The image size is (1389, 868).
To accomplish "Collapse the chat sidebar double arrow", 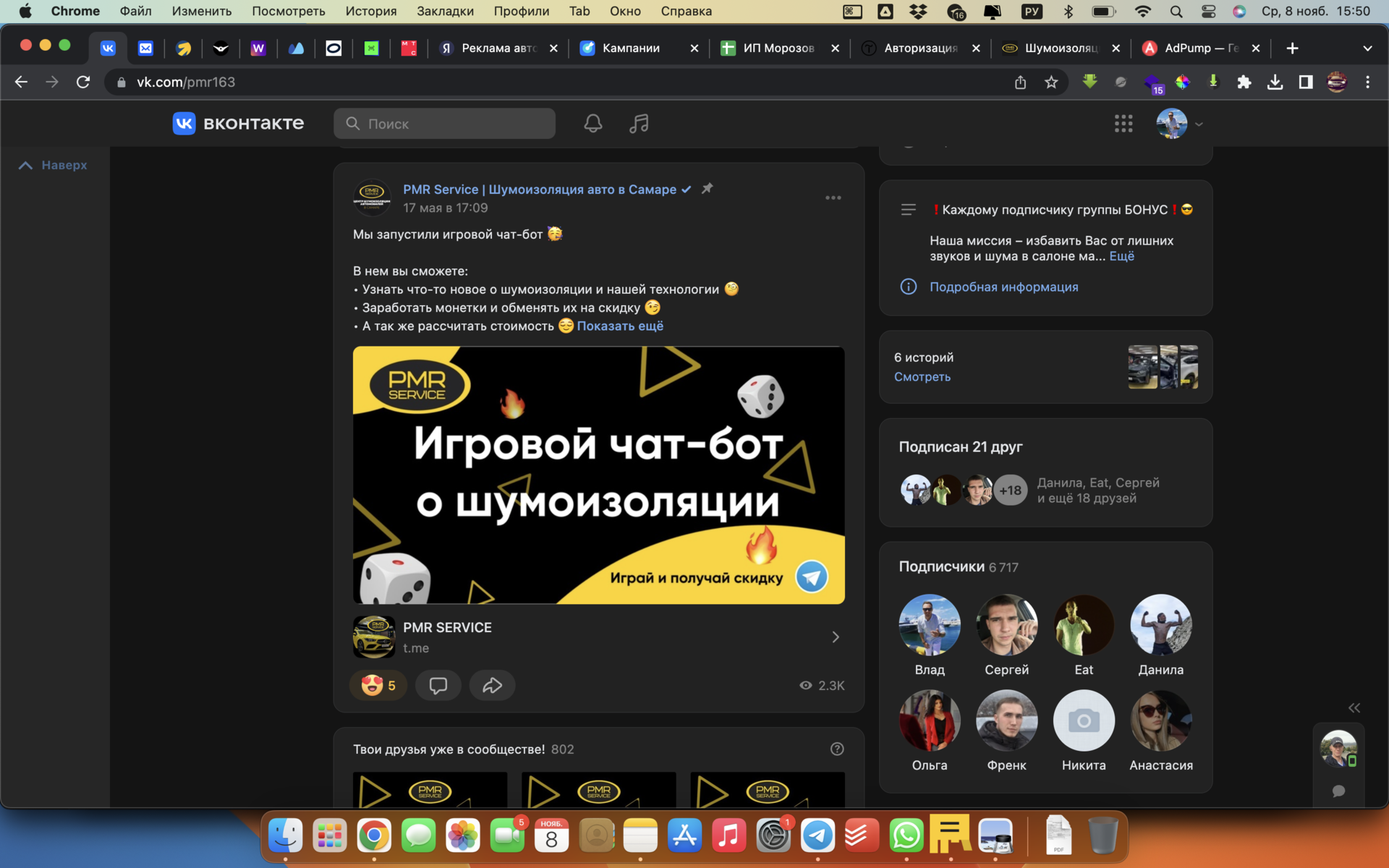I will click(1354, 707).
